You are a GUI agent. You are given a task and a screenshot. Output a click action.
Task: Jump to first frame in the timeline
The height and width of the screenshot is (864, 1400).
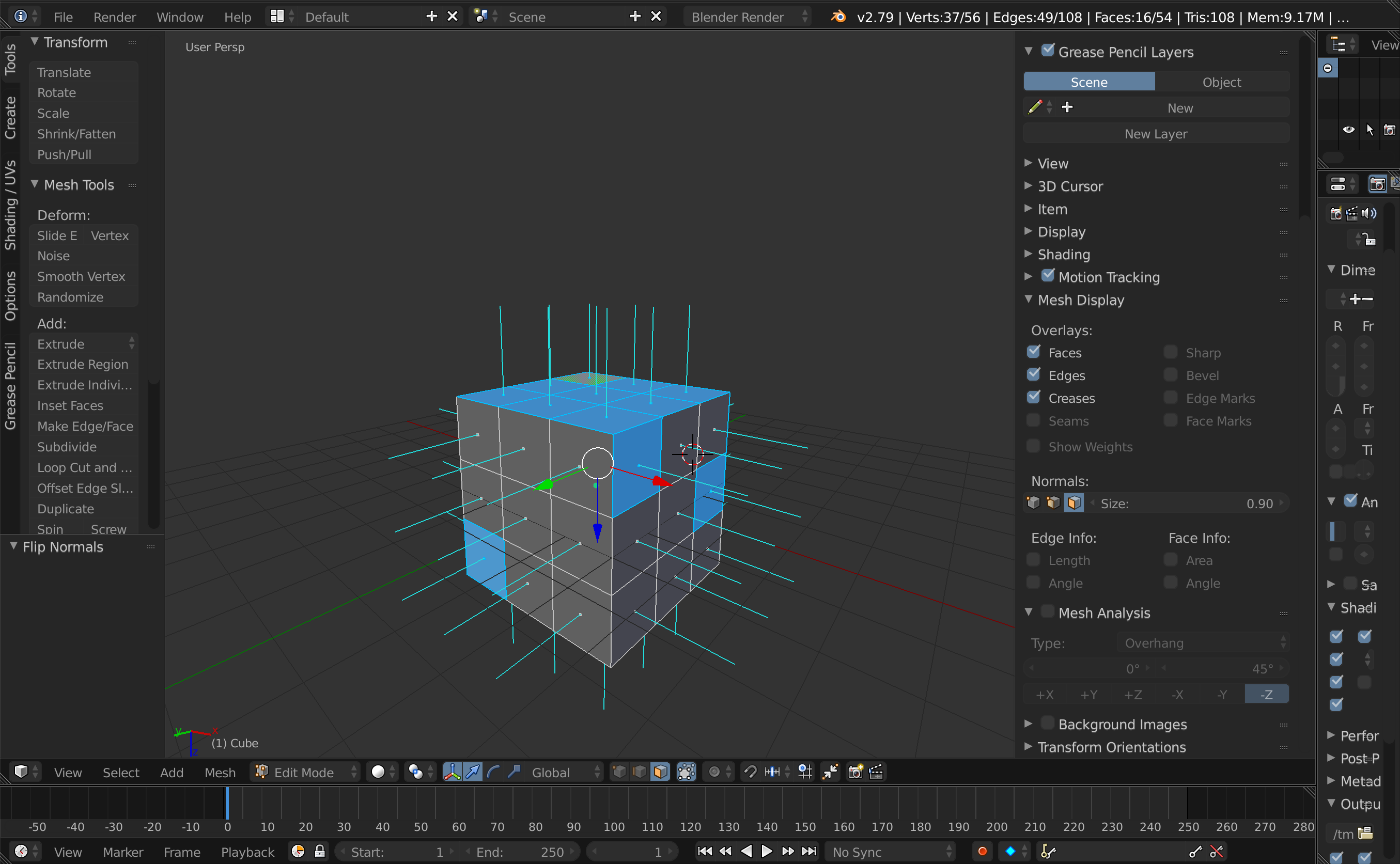[705, 851]
